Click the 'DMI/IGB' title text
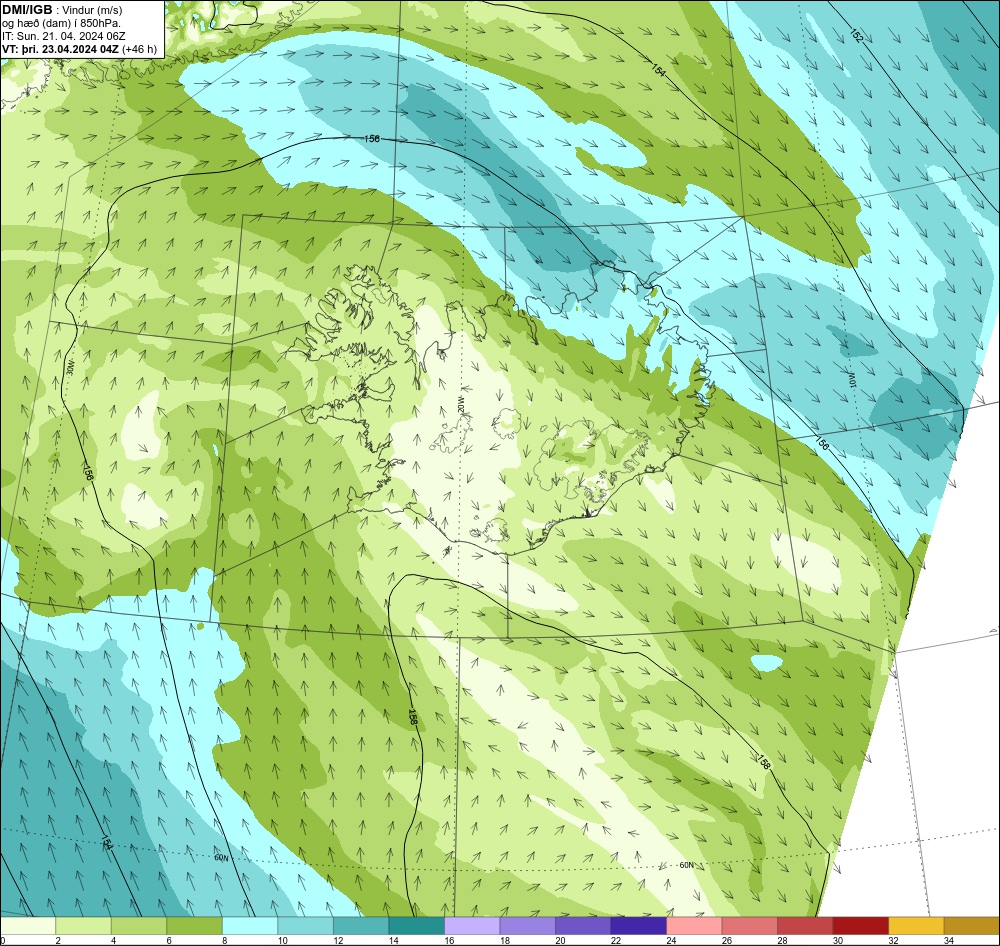Image resolution: width=1000 pixels, height=946 pixels. pyautogui.click(x=27, y=10)
